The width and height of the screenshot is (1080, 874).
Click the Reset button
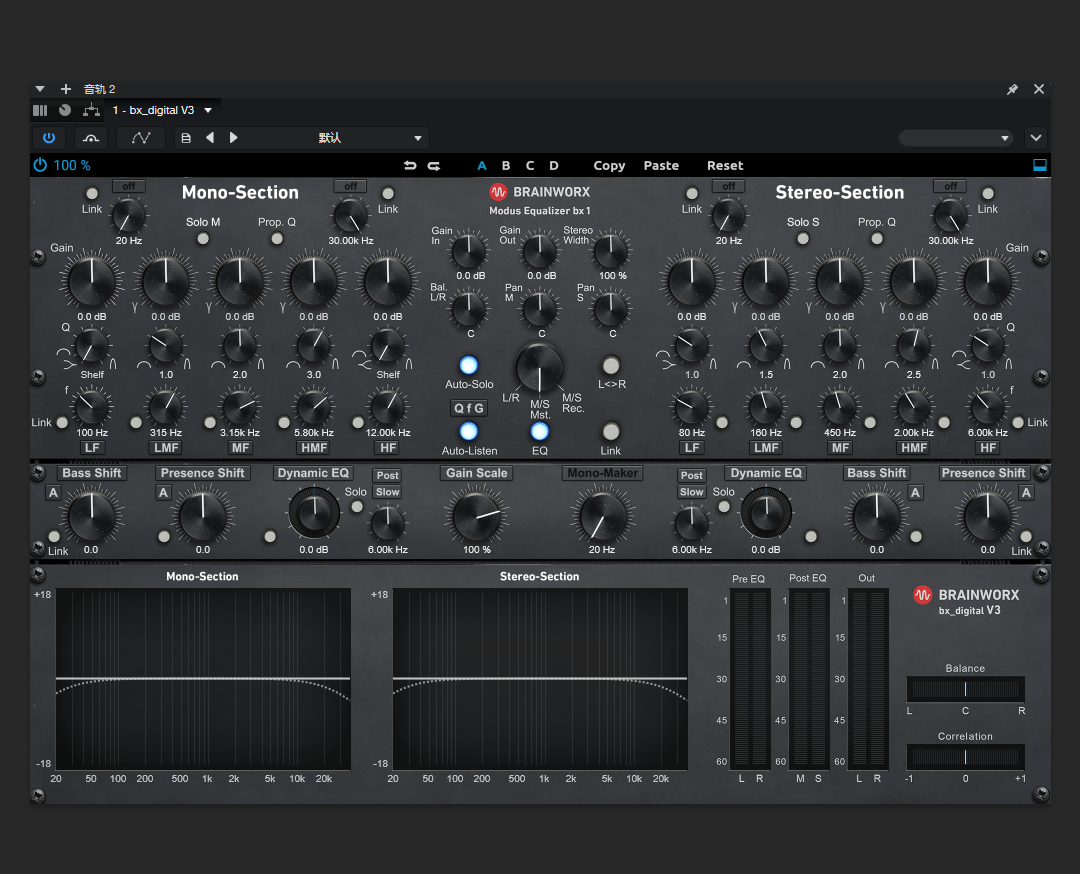[x=725, y=165]
